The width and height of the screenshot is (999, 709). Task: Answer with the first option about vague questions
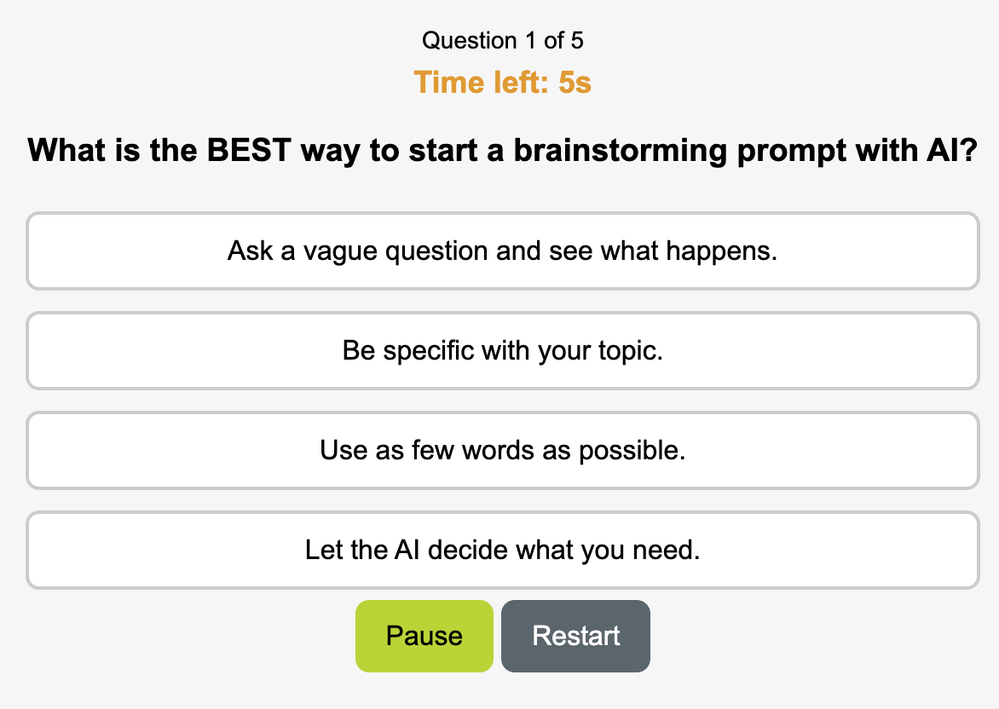point(502,251)
